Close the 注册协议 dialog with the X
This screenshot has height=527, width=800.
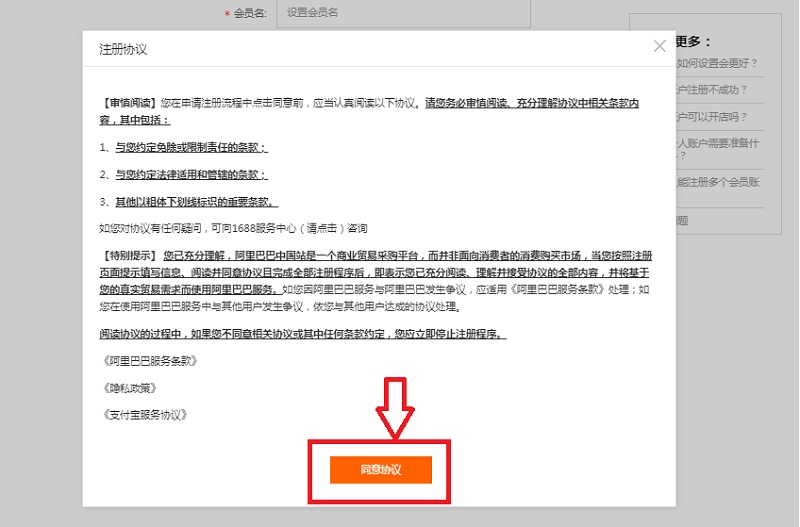point(659,46)
